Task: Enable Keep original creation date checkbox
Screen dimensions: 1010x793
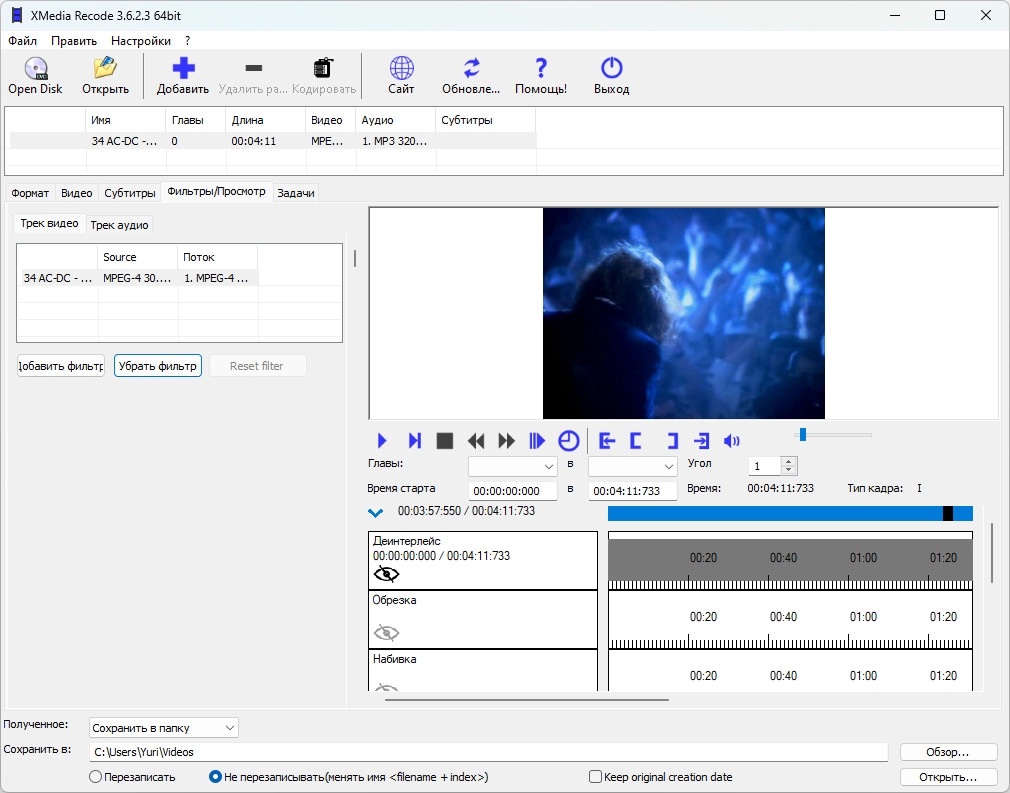Action: click(x=596, y=777)
